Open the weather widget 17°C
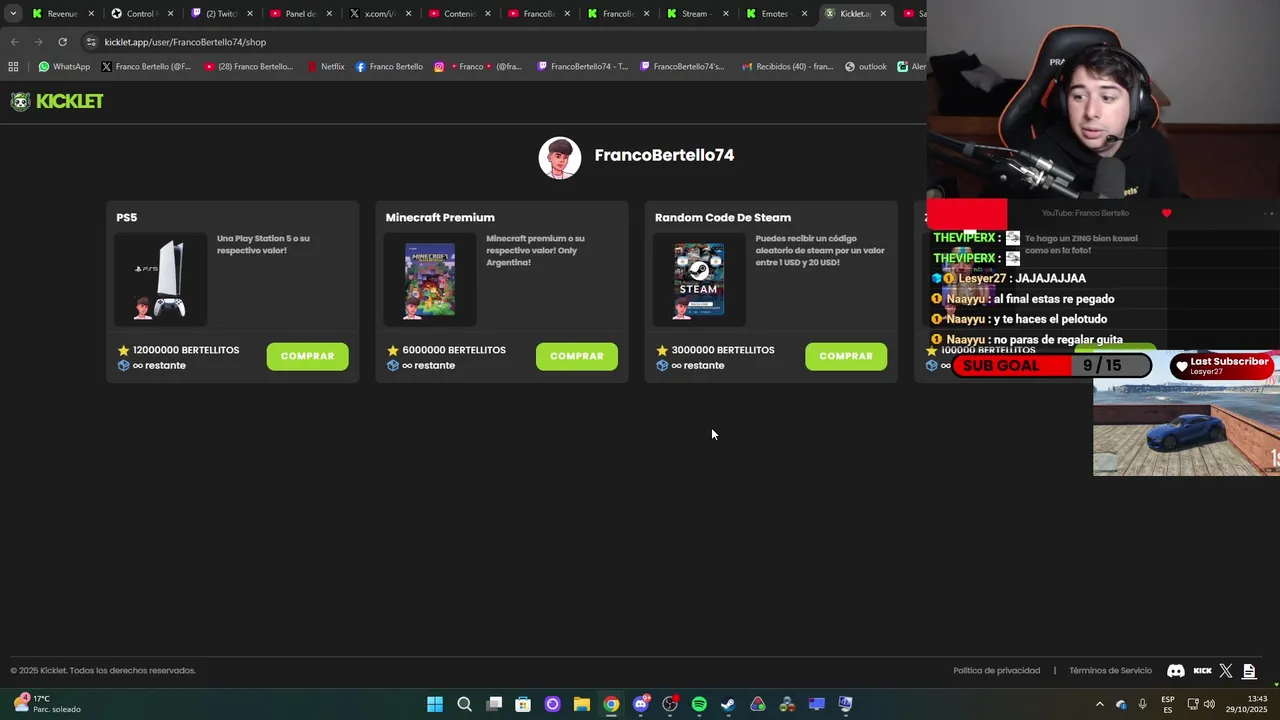Viewport: 1280px width, 720px height. [x=46, y=704]
